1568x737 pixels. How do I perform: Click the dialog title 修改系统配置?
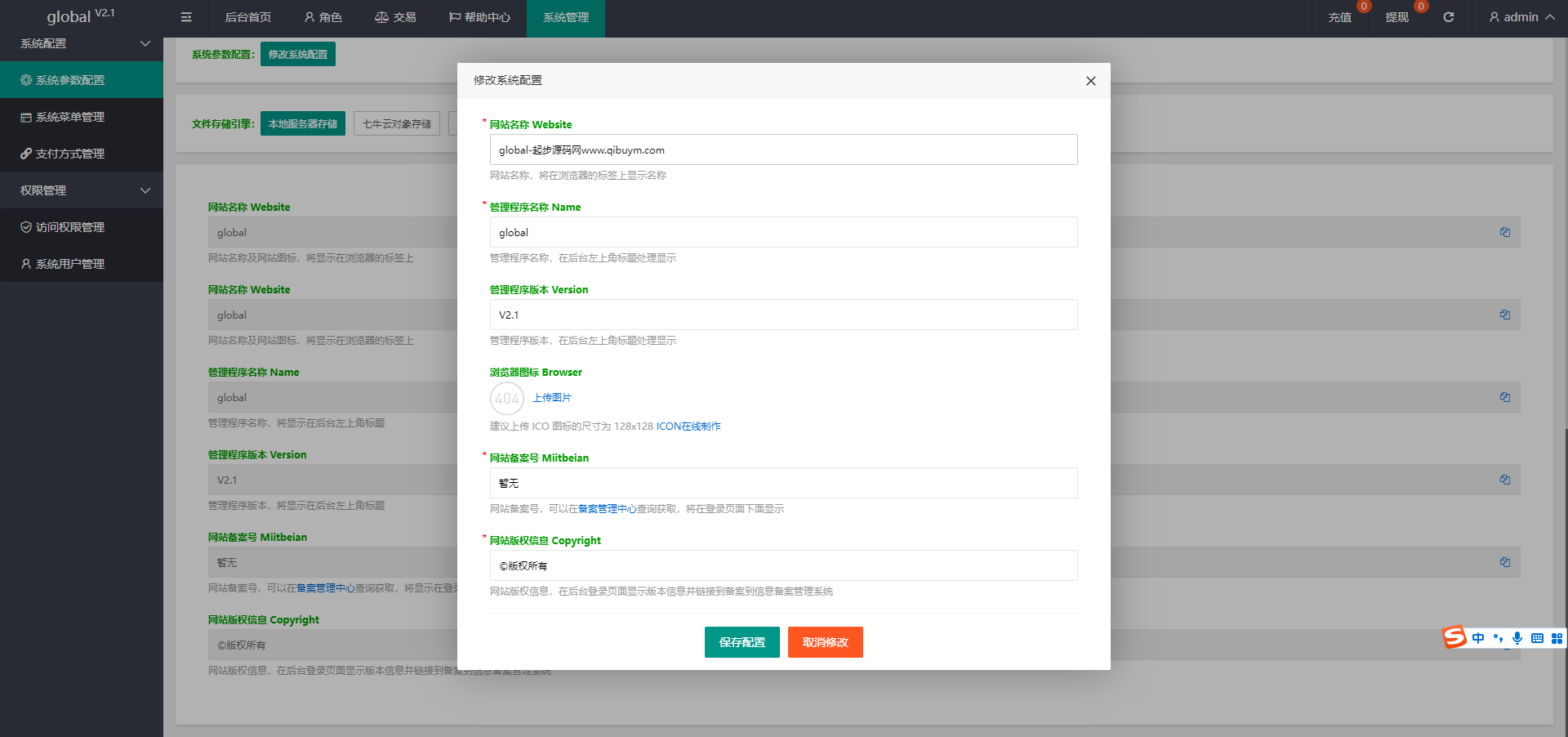coord(508,80)
